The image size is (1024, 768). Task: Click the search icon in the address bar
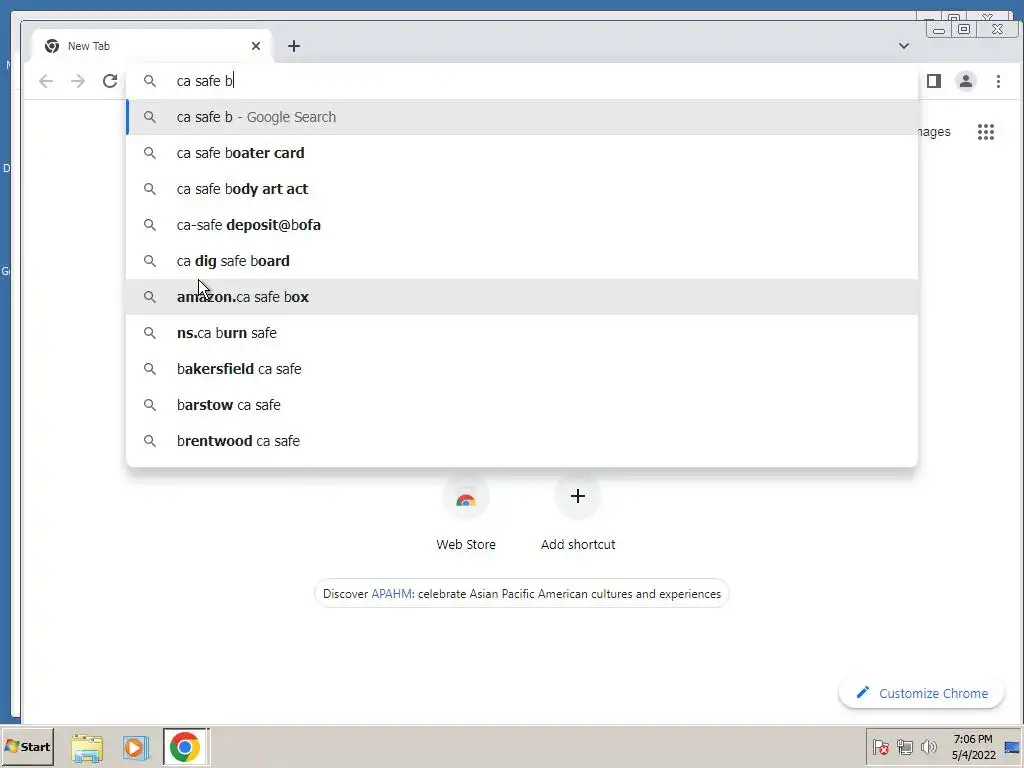(x=150, y=81)
